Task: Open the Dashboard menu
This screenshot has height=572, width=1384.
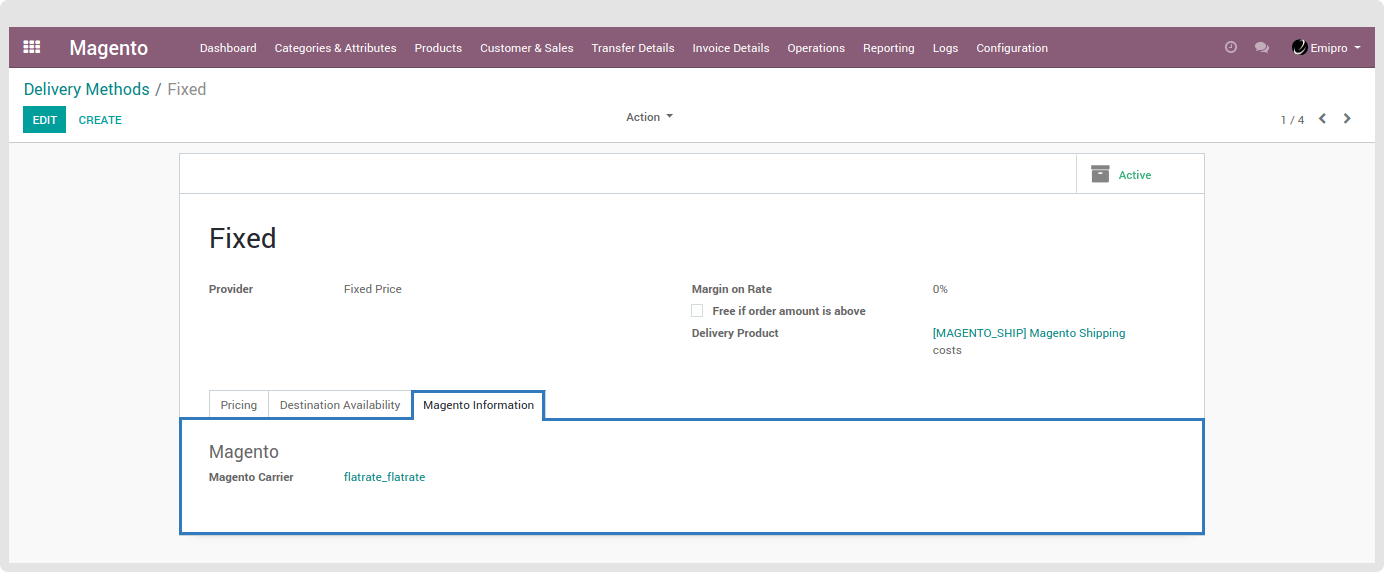Action: (228, 48)
